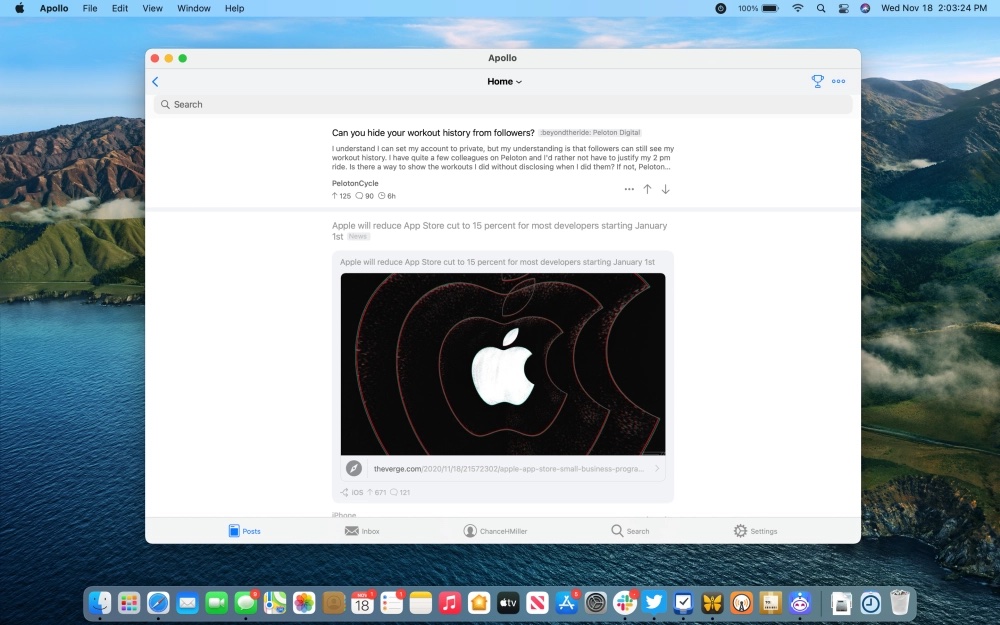Upvote the Peloton workout history post

point(647,189)
